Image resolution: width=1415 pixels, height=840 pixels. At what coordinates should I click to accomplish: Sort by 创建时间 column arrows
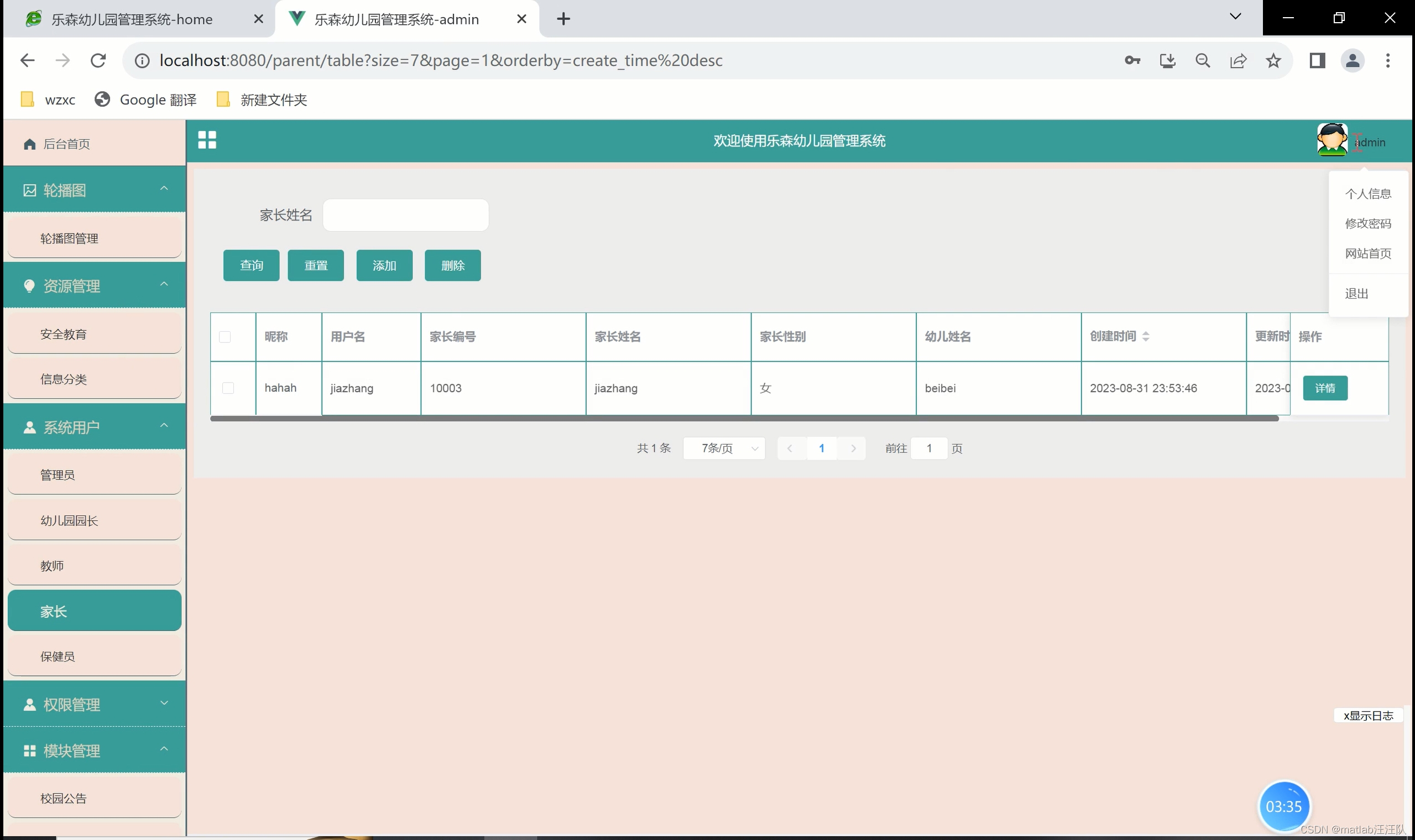pyautogui.click(x=1146, y=336)
